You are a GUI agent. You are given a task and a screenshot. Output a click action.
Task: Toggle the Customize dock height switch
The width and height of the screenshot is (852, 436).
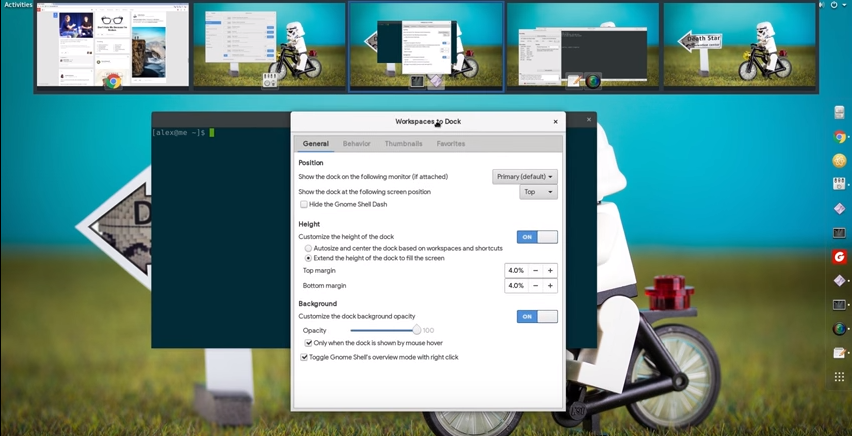(537, 237)
